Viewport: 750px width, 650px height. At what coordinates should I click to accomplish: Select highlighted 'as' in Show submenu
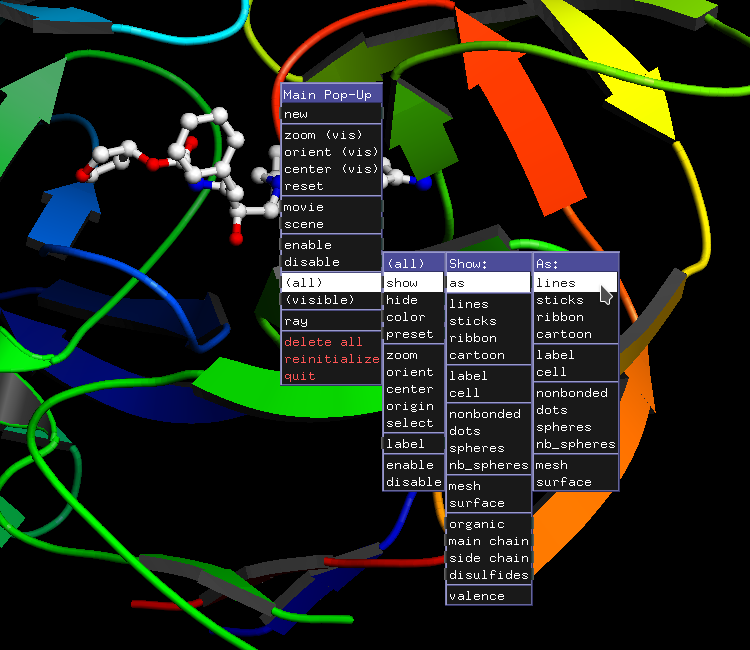click(x=488, y=283)
